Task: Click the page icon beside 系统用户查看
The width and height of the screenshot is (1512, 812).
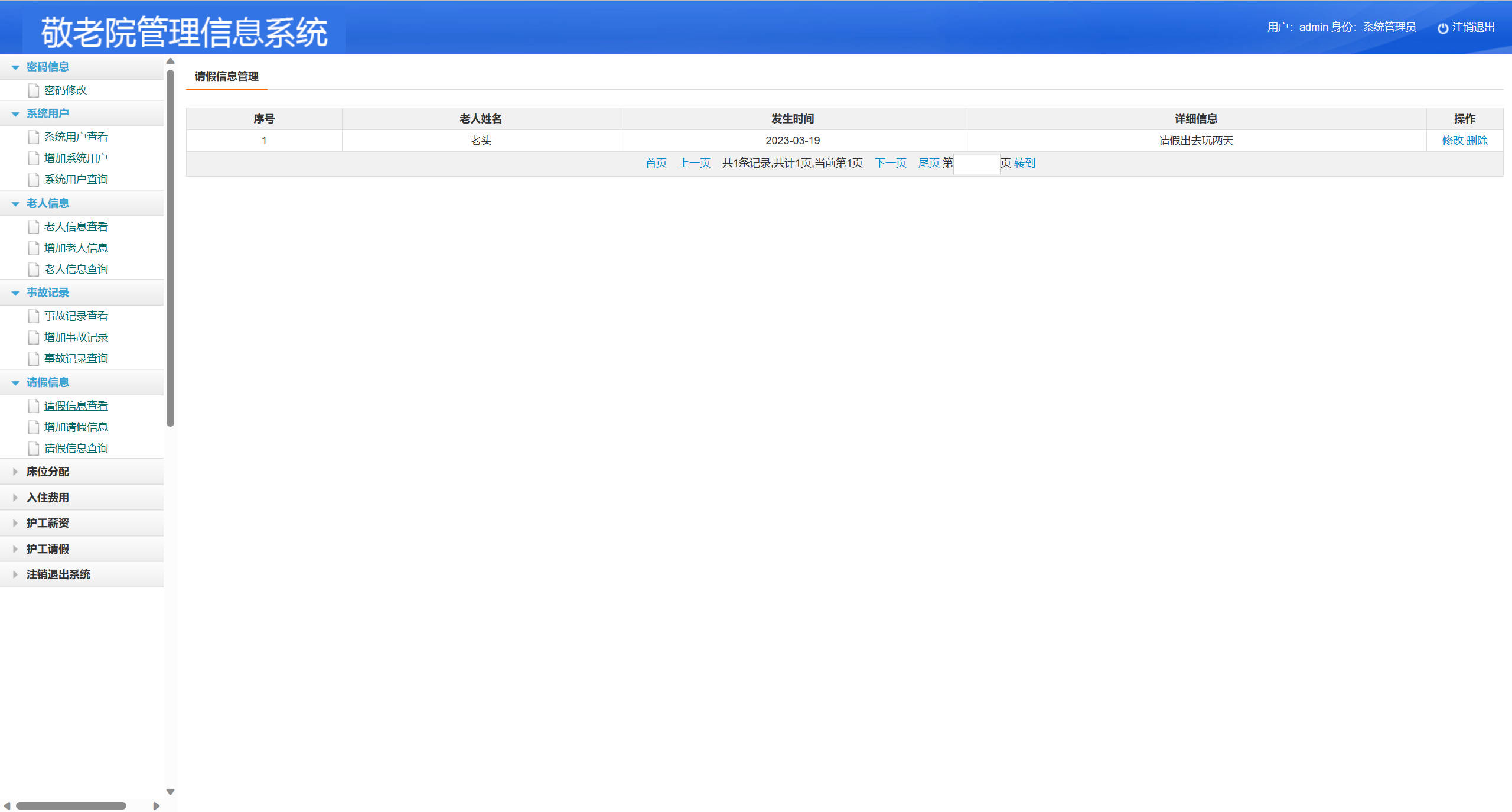Action: (x=34, y=137)
